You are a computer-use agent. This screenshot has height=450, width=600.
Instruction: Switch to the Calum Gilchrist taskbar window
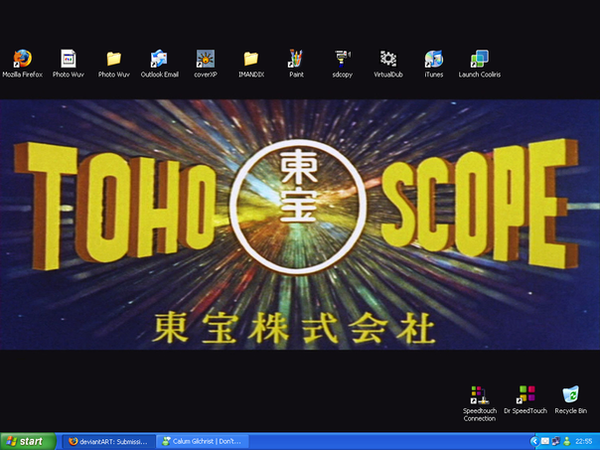(x=202, y=442)
